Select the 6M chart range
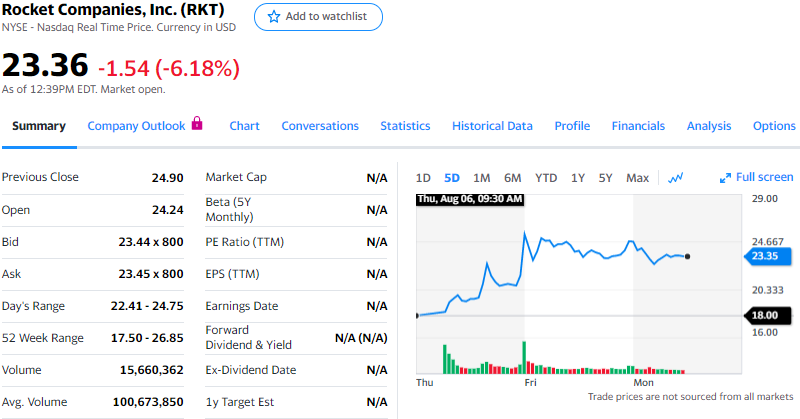The image size is (800, 419). 512,178
